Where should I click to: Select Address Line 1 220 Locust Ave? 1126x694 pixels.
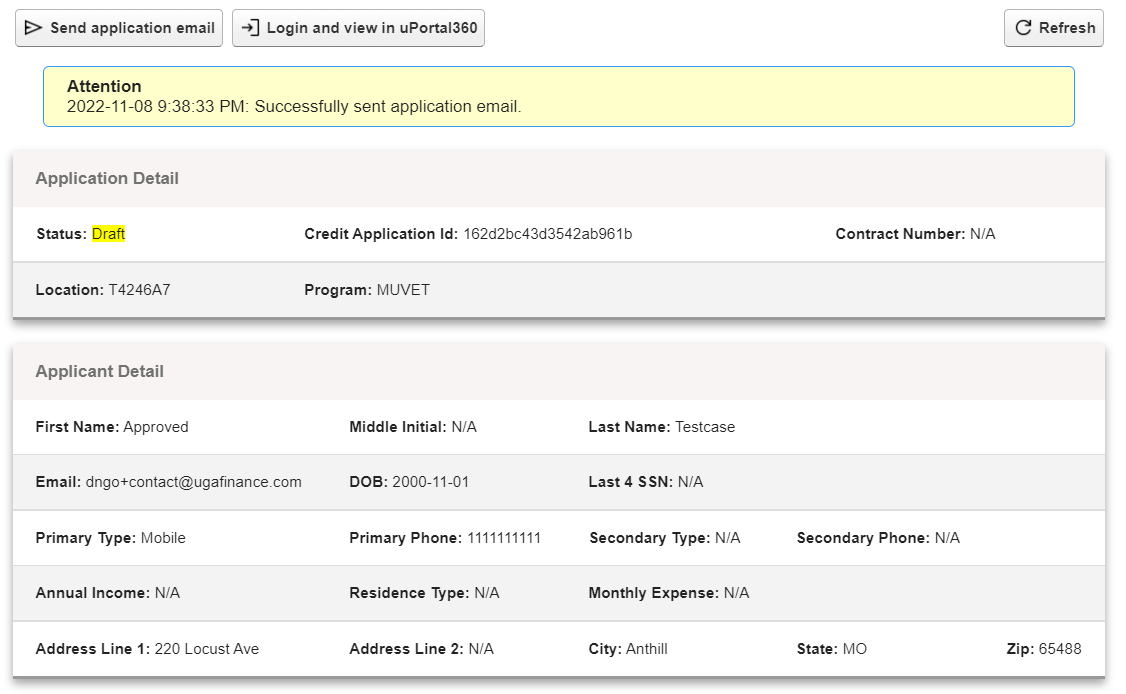[207, 649]
